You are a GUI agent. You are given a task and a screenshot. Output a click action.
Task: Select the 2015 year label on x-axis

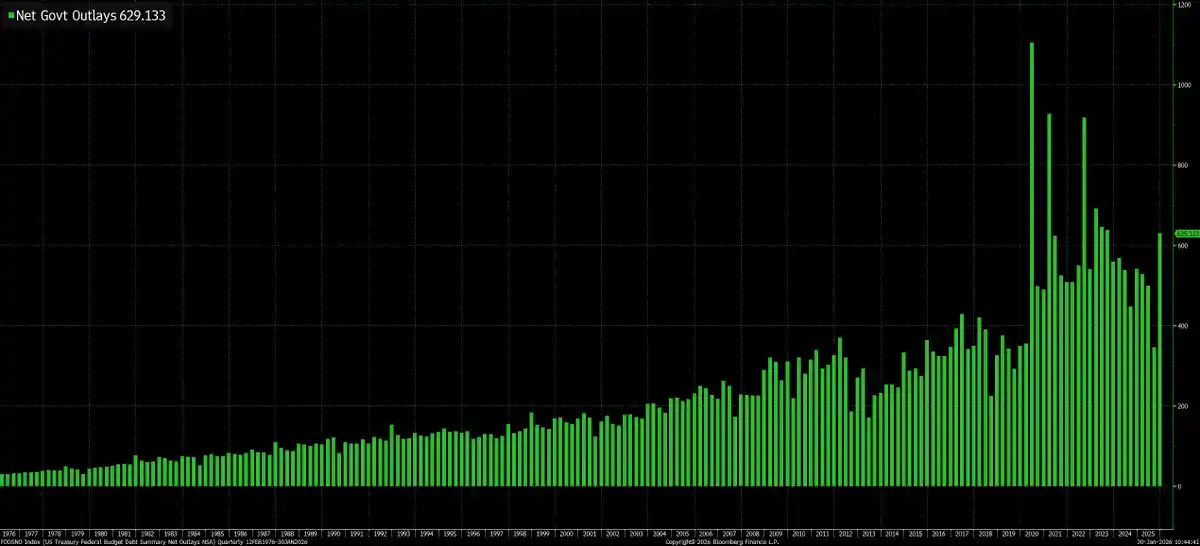pos(915,534)
